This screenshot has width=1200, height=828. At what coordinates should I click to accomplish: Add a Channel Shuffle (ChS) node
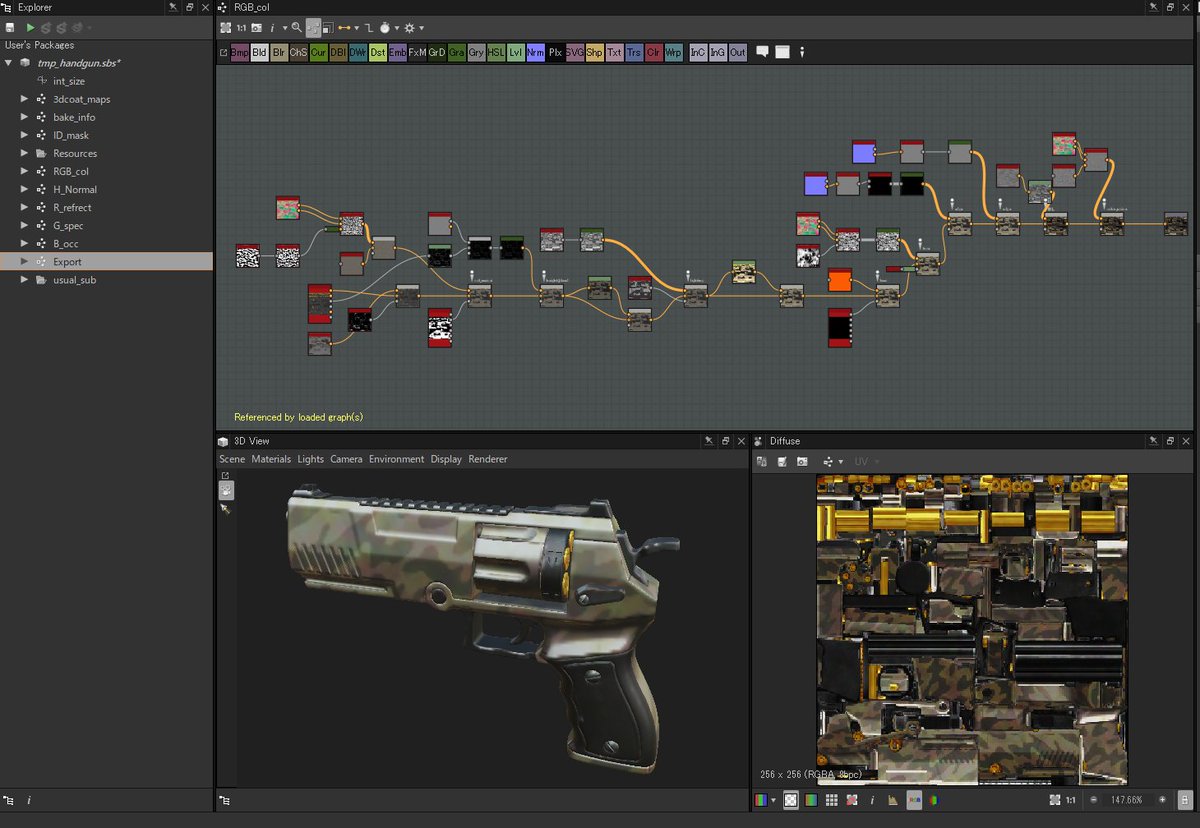click(299, 52)
